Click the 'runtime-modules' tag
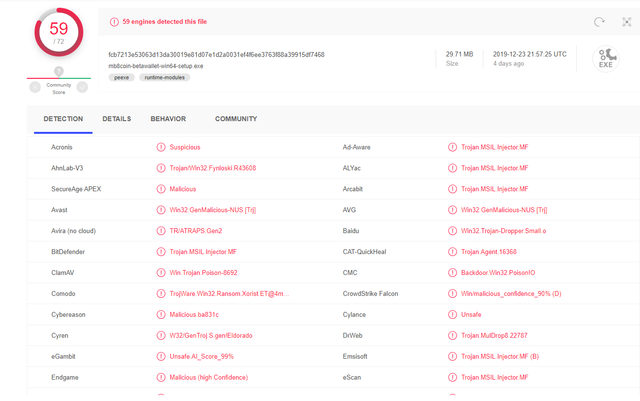This screenshot has height=401, width=640. point(164,77)
